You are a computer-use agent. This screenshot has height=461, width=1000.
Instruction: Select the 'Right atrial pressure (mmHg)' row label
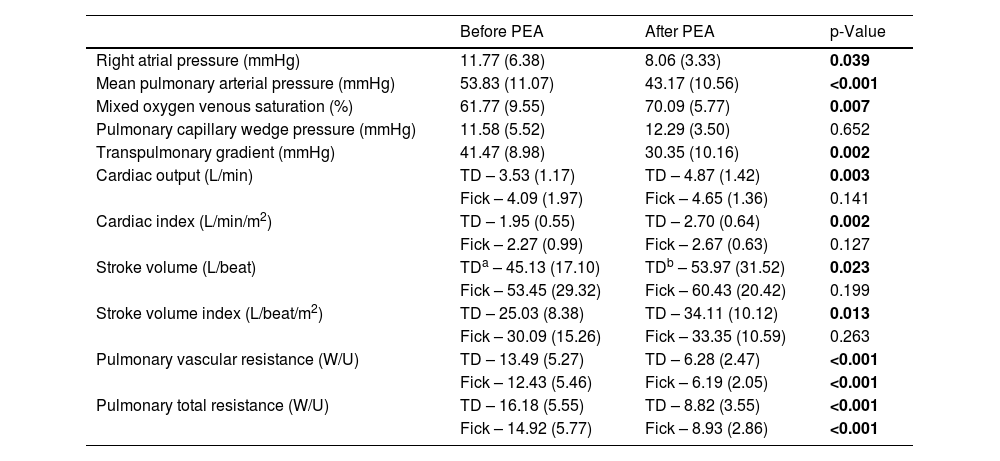198,60
